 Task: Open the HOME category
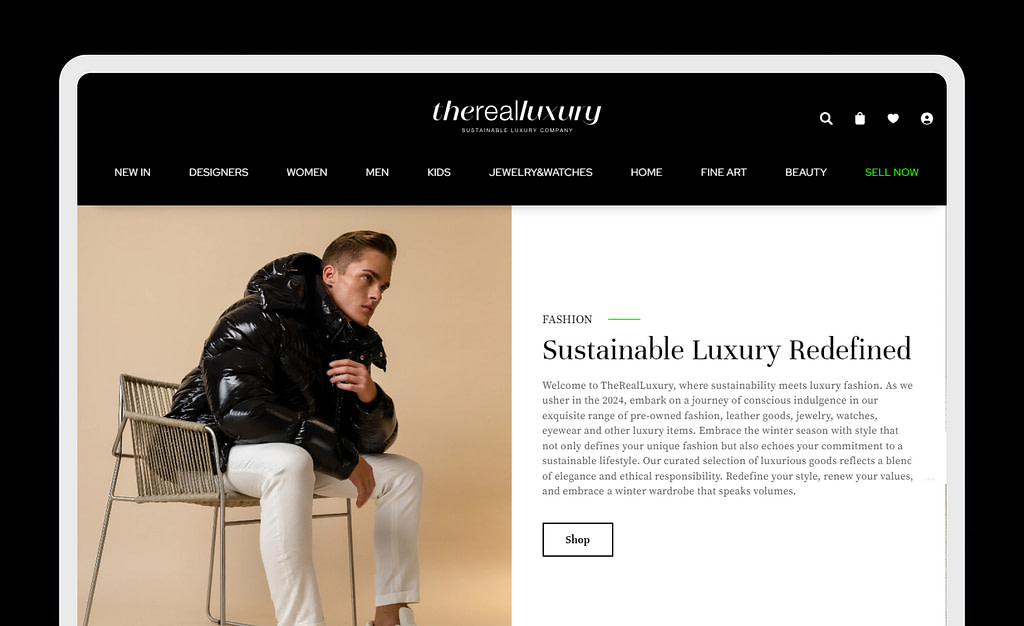647,172
